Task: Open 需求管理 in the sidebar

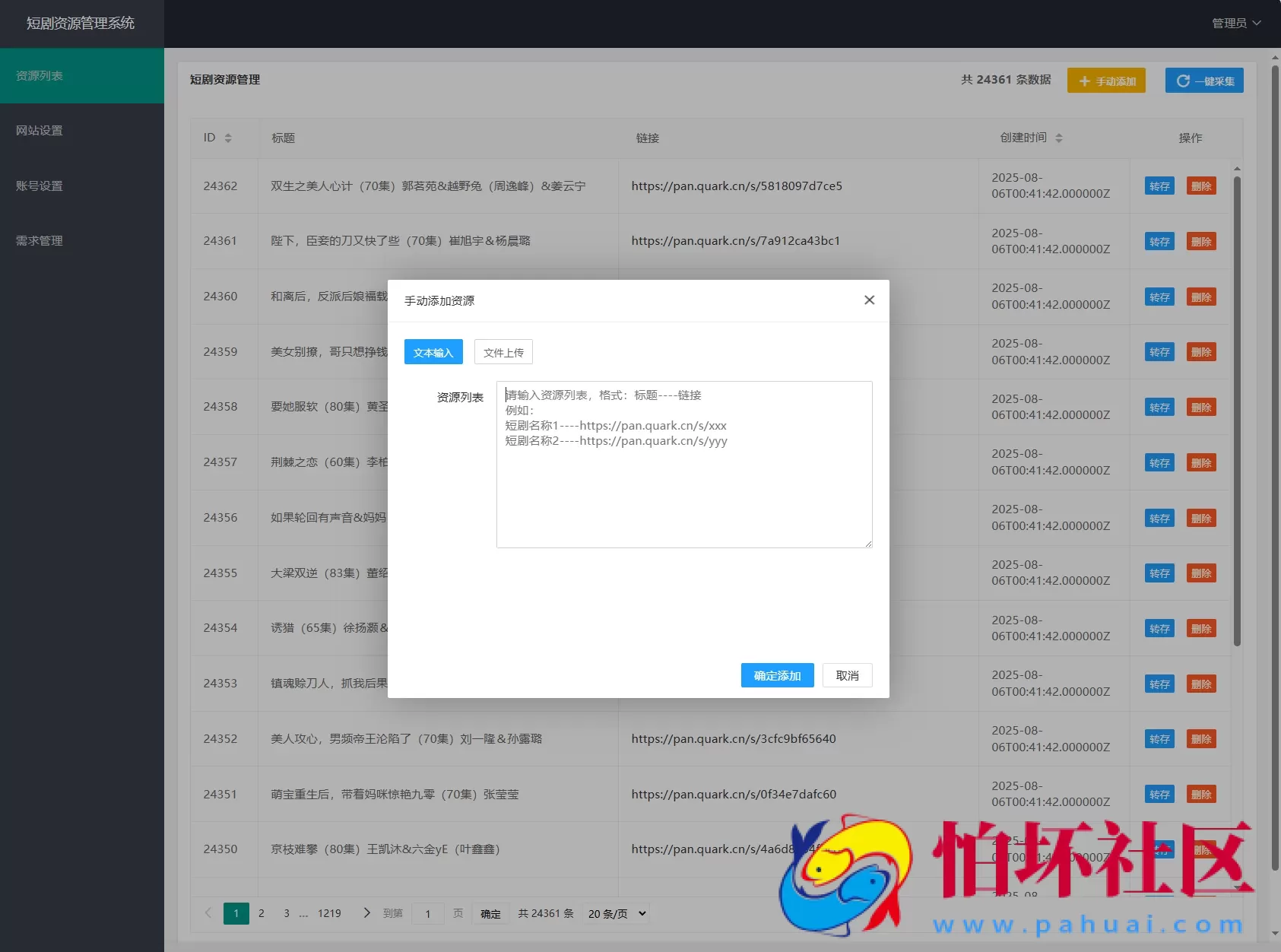Action: tap(38, 240)
